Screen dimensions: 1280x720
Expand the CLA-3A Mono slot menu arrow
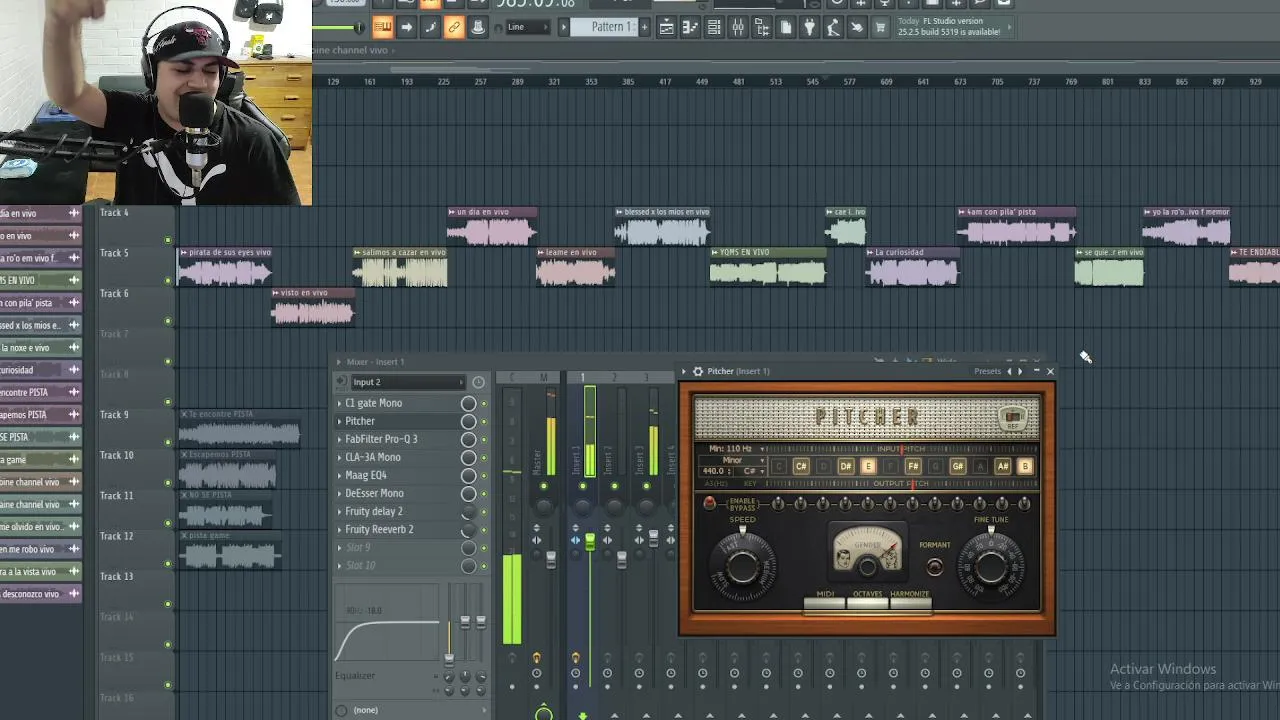click(x=339, y=458)
